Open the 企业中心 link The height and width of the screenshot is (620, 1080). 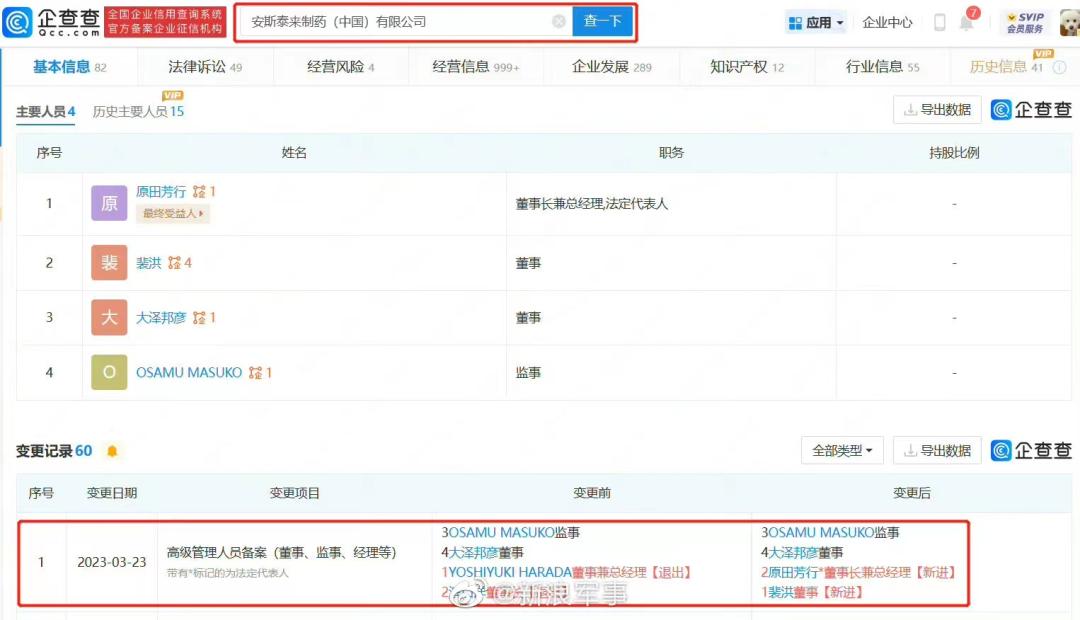coord(887,22)
